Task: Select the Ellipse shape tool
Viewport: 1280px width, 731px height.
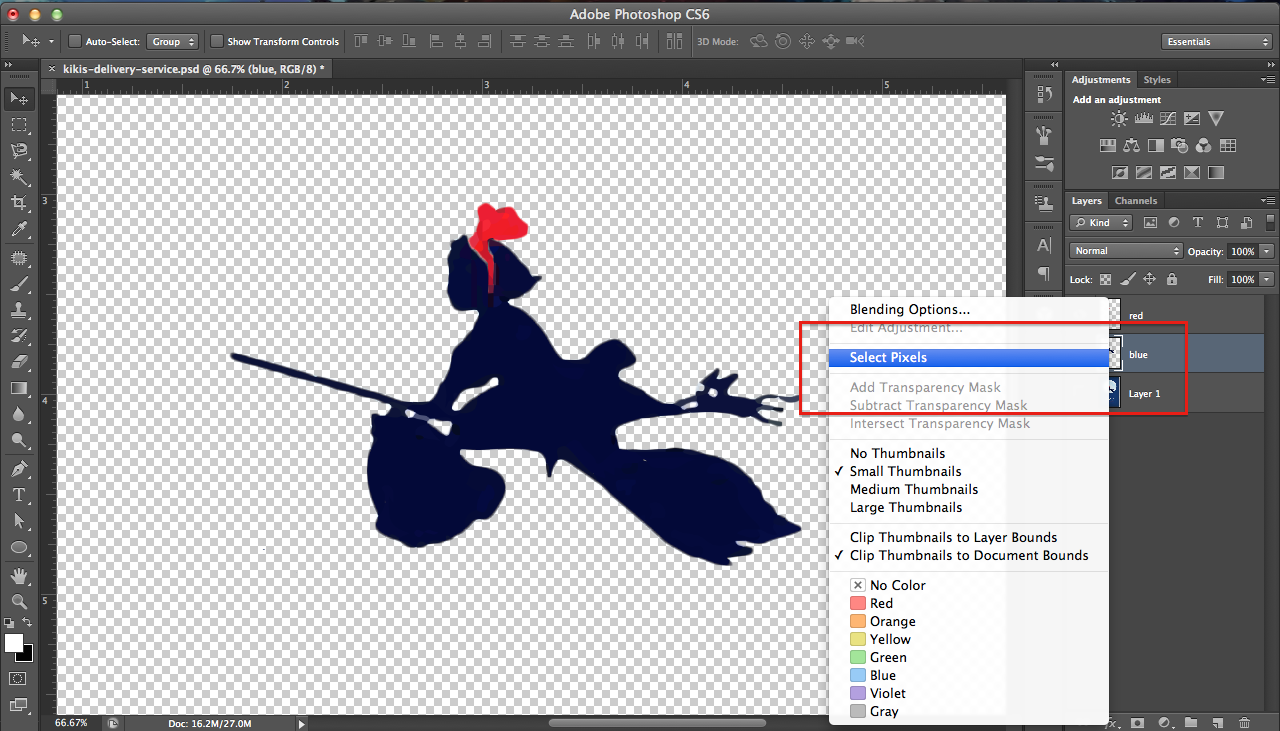Action: (18, 548)
